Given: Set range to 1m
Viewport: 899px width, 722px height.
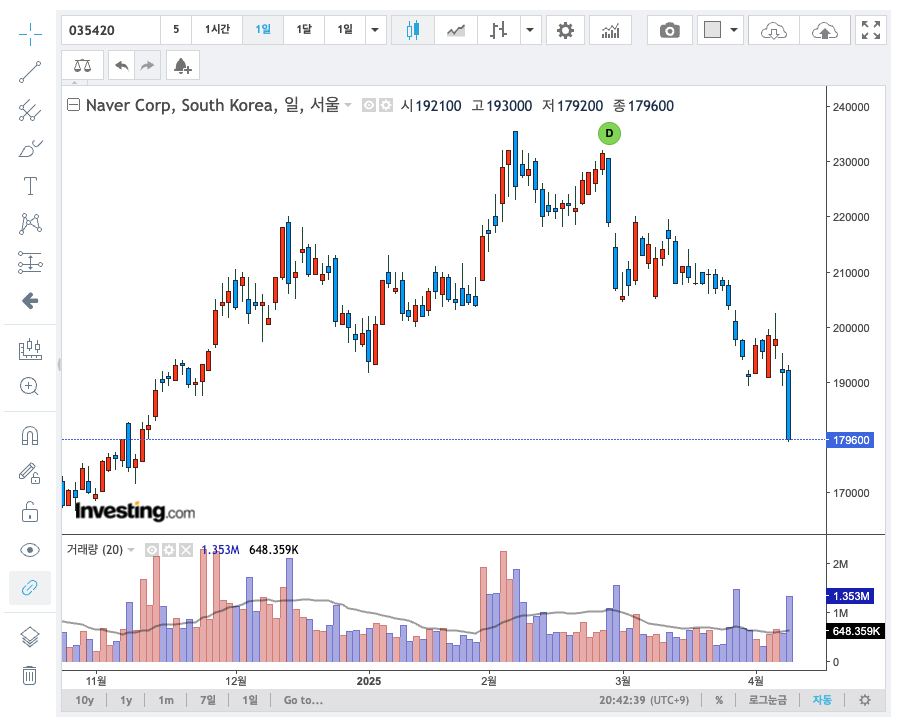Looking at the screenshot, I should point(166,700).
